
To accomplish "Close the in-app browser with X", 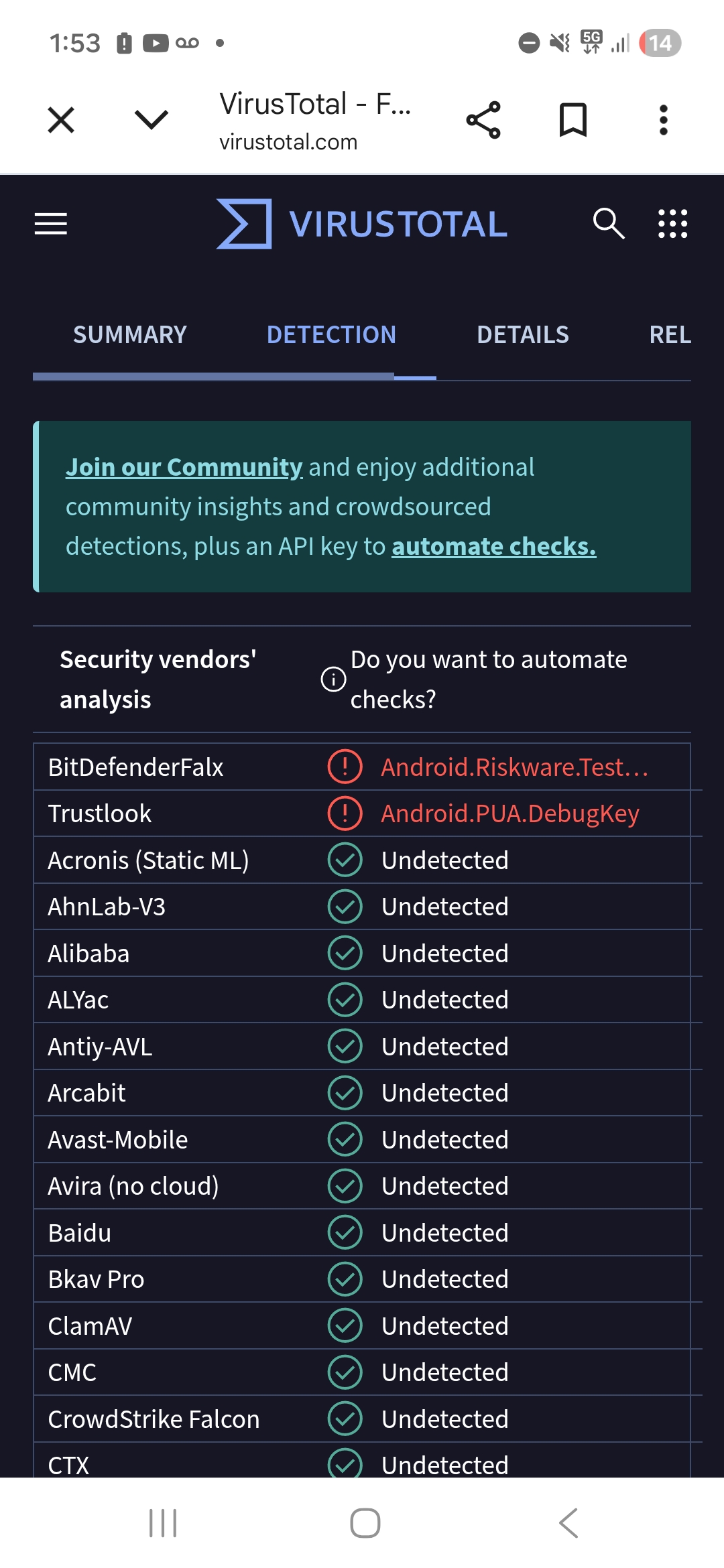I will (61, 121).
